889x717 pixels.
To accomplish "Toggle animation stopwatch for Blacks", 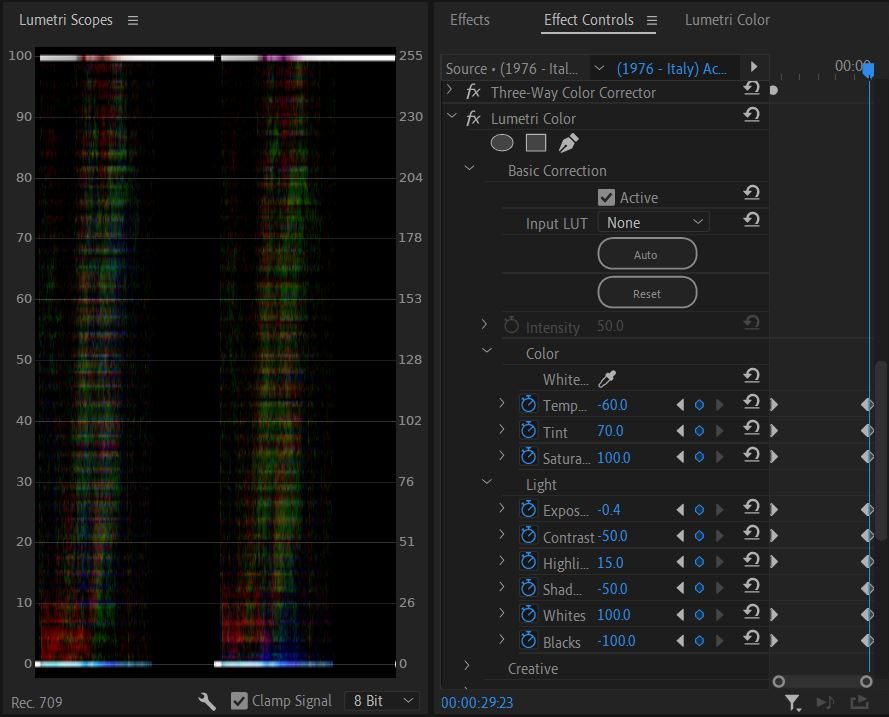I will point(528,640).
